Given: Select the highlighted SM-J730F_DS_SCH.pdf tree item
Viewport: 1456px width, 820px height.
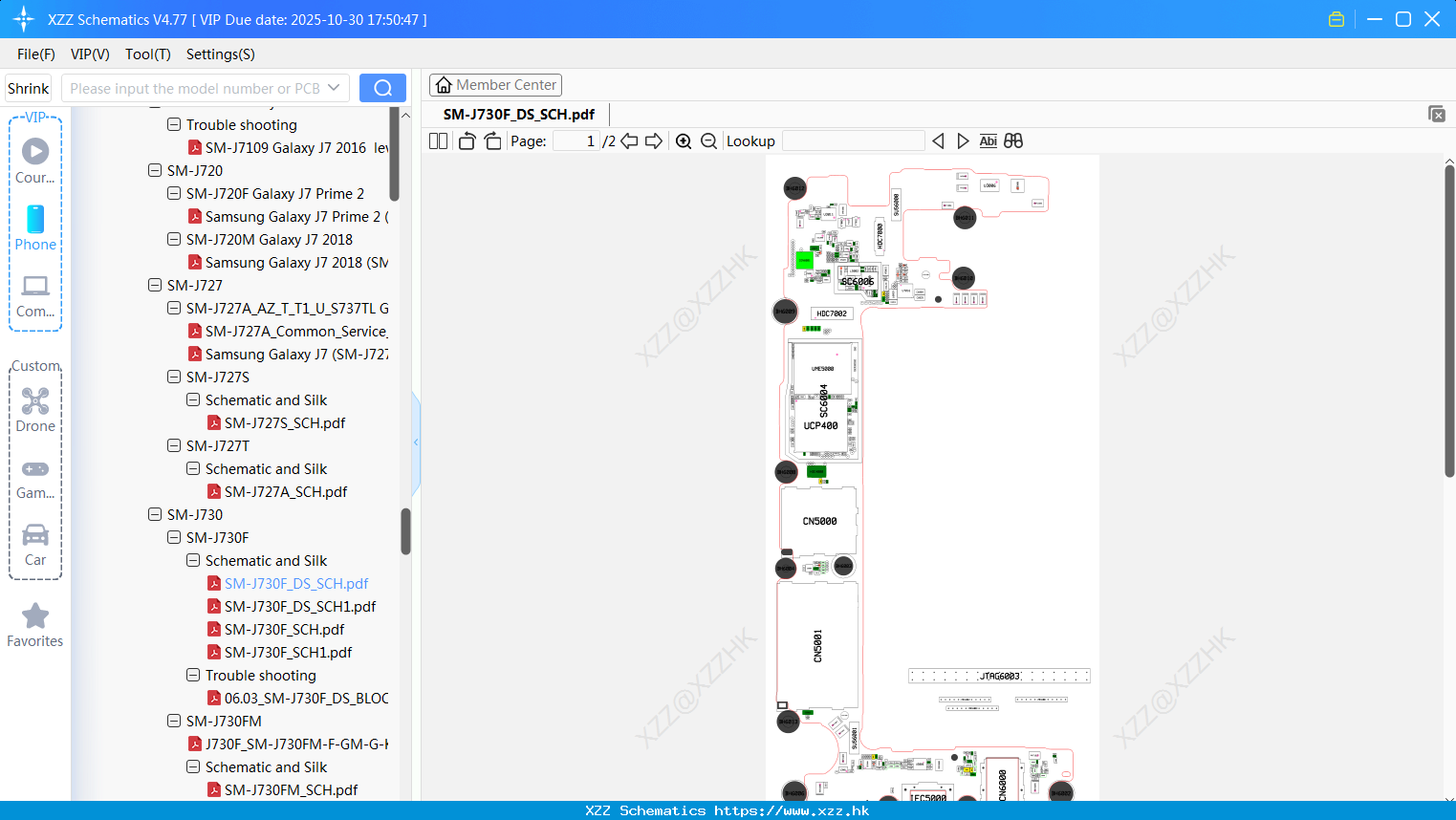Looking at the screenshot, I should point(296,583).
